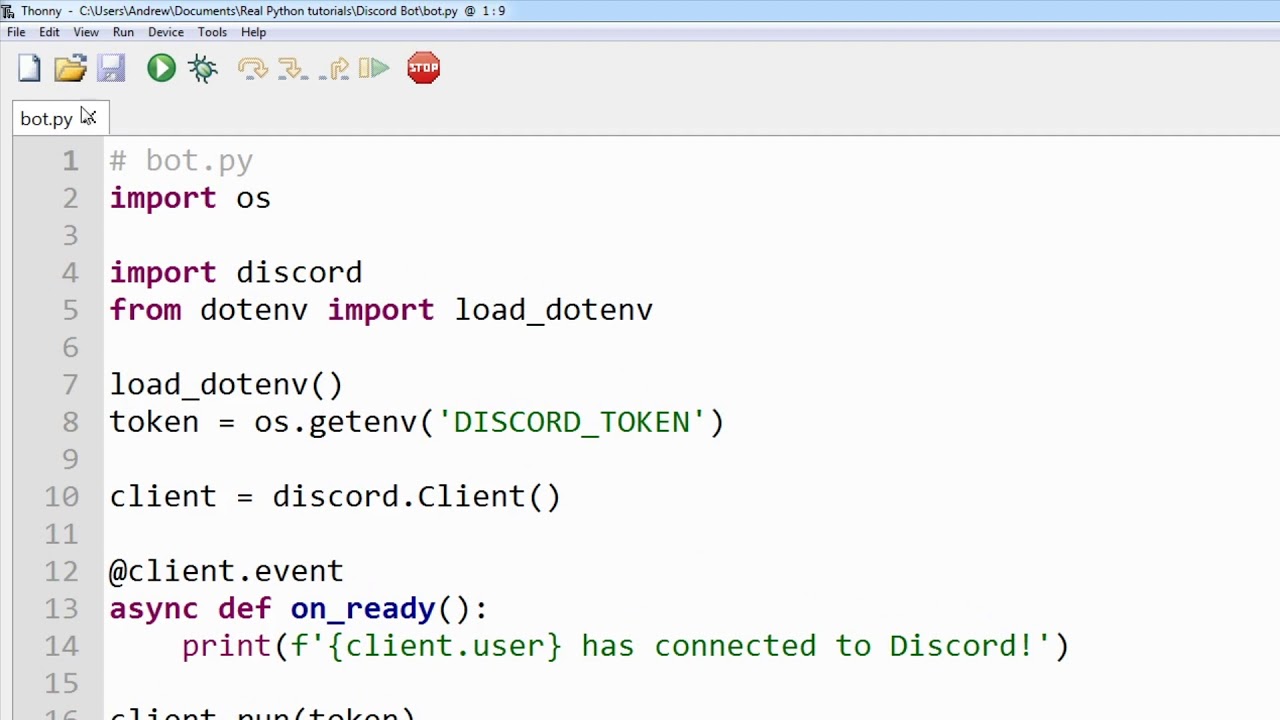Open the Device menu

[166, 32]
